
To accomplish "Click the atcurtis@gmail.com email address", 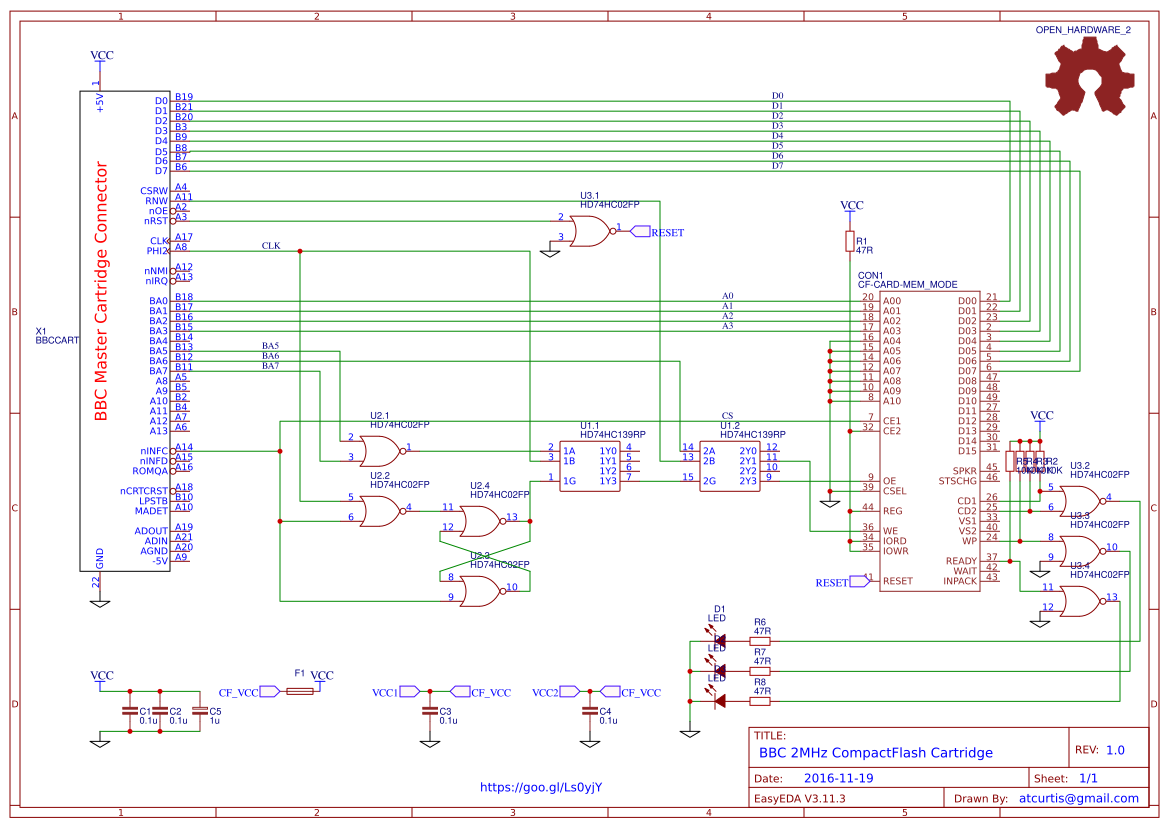I will point(1079,798).
